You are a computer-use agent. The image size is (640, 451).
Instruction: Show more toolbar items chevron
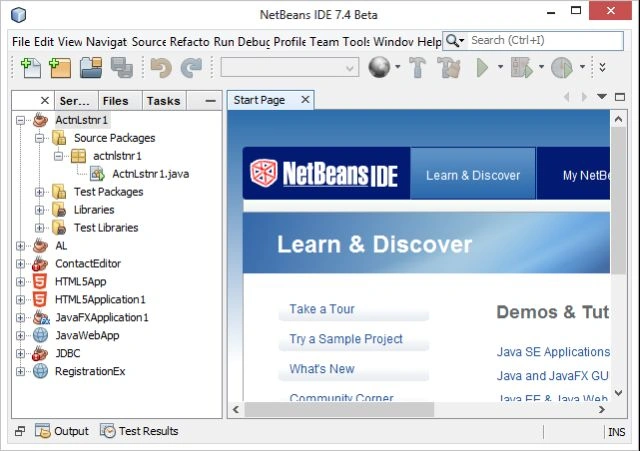click(x=602, y=67)
